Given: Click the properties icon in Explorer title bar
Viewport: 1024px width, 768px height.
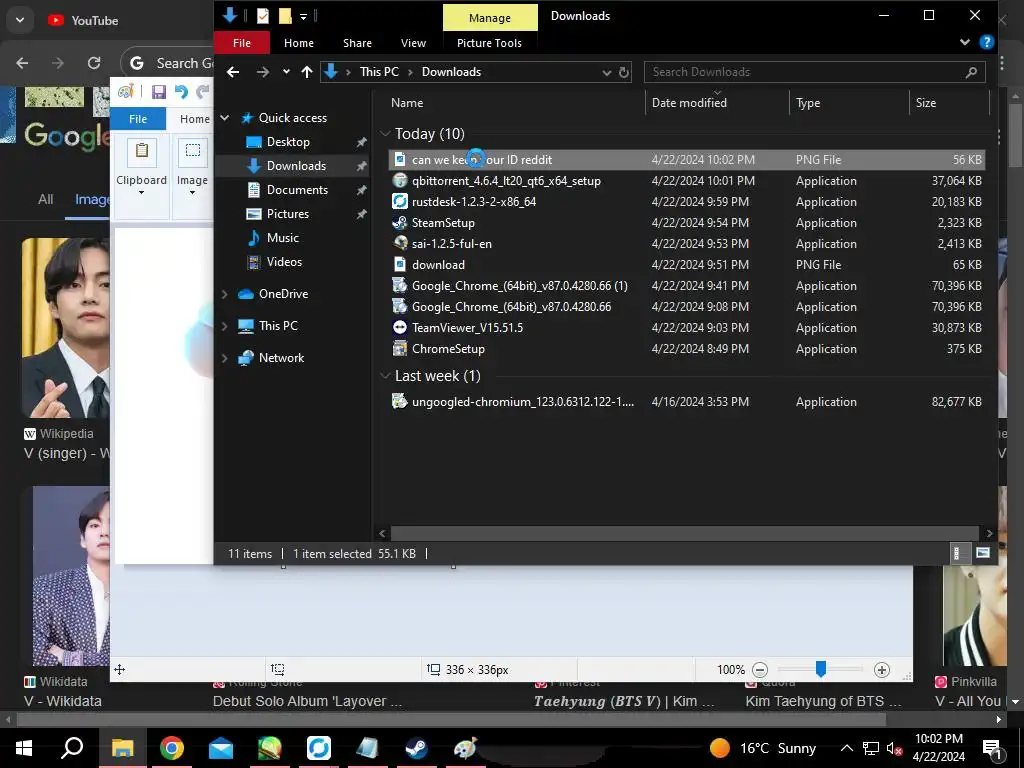Looking at the screenshot, I should (x=263, y=16).
